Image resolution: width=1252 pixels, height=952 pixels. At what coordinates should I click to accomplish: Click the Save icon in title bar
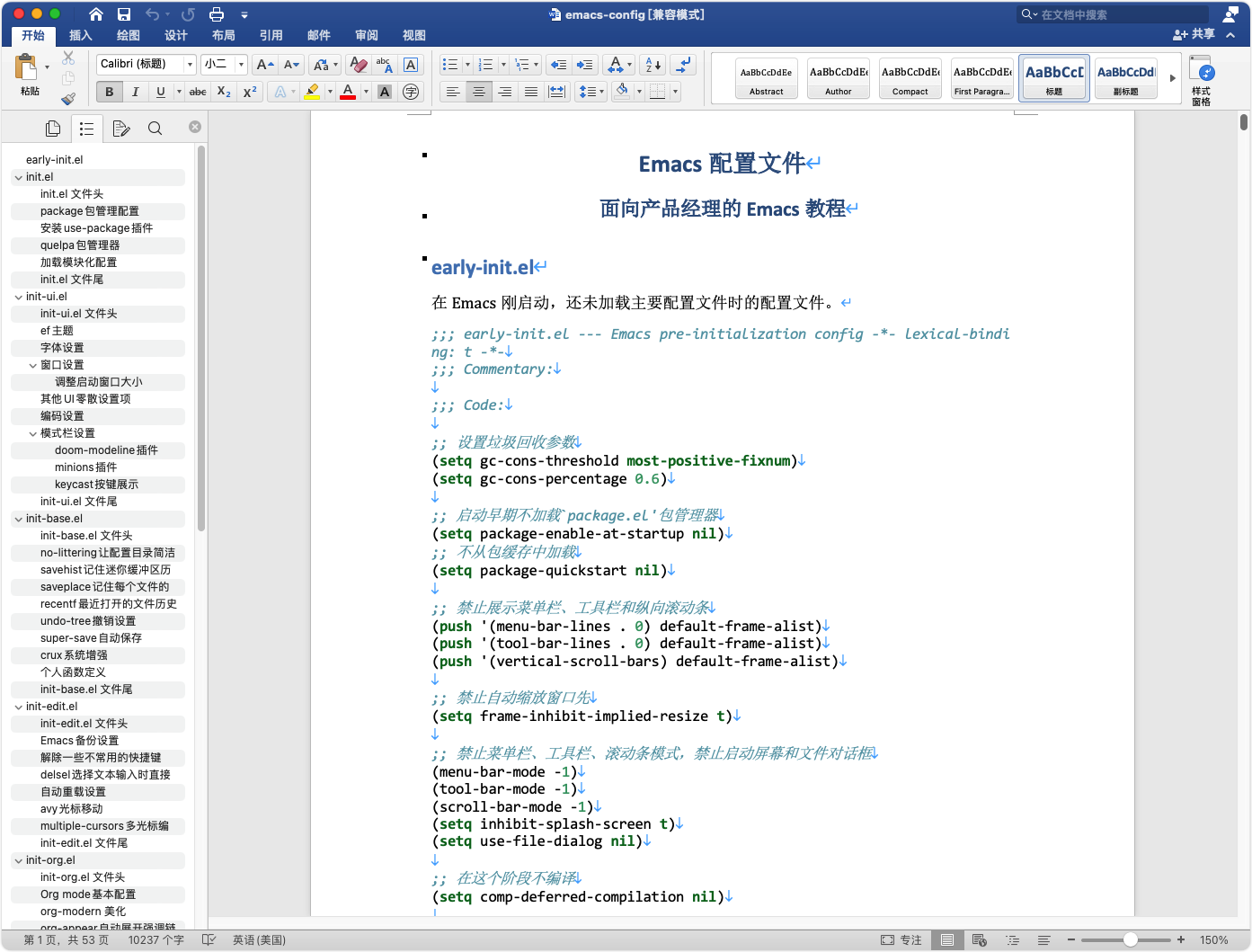(124, 14)
